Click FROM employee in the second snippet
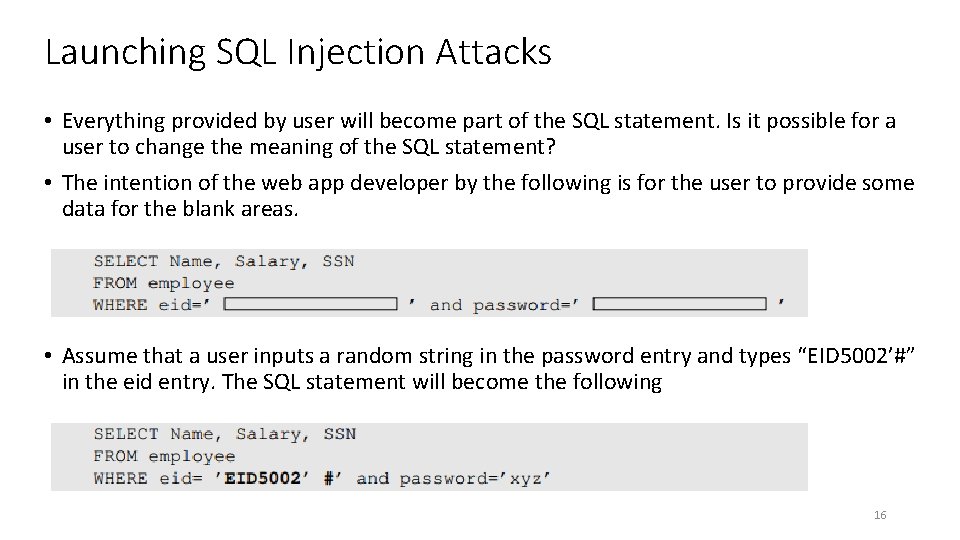The height and width of the screenshot is (540, 960). (x=164, y=456)
